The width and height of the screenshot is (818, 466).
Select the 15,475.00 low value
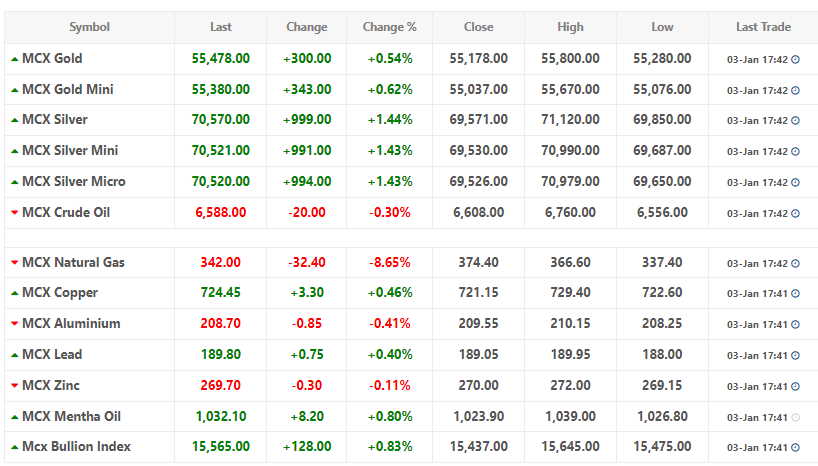(662, 447)
